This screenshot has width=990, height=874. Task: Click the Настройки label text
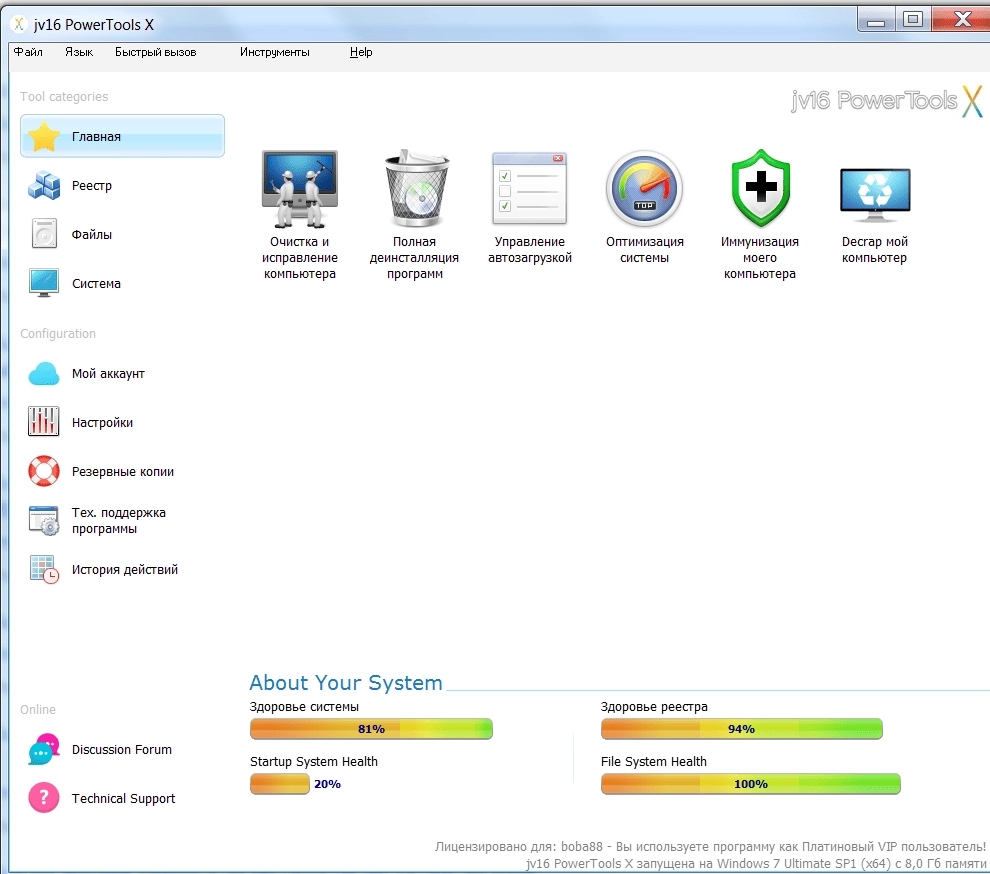click(102, 422)
